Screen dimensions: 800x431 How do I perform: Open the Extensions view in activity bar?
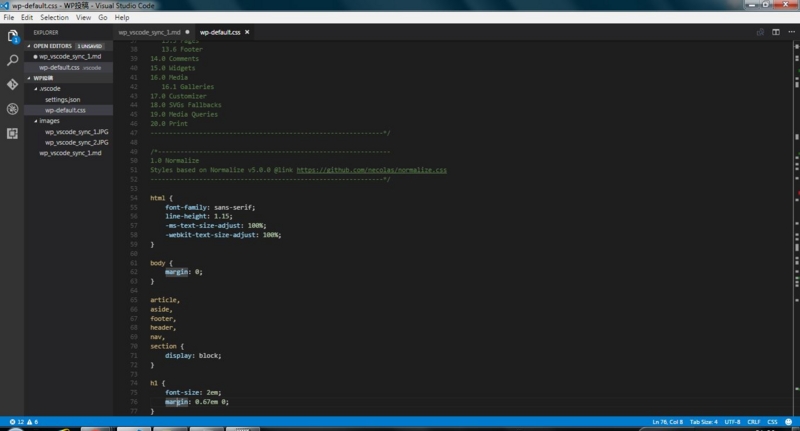(x=12, y=133)
